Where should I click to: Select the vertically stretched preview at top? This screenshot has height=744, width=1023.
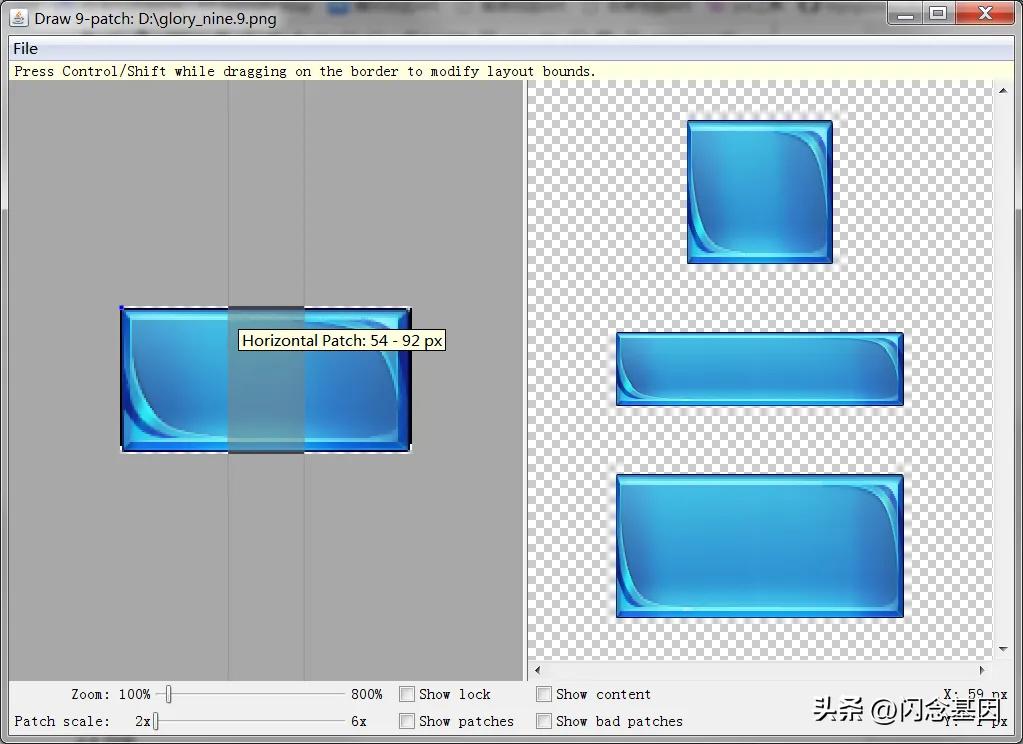click(759, 192)
